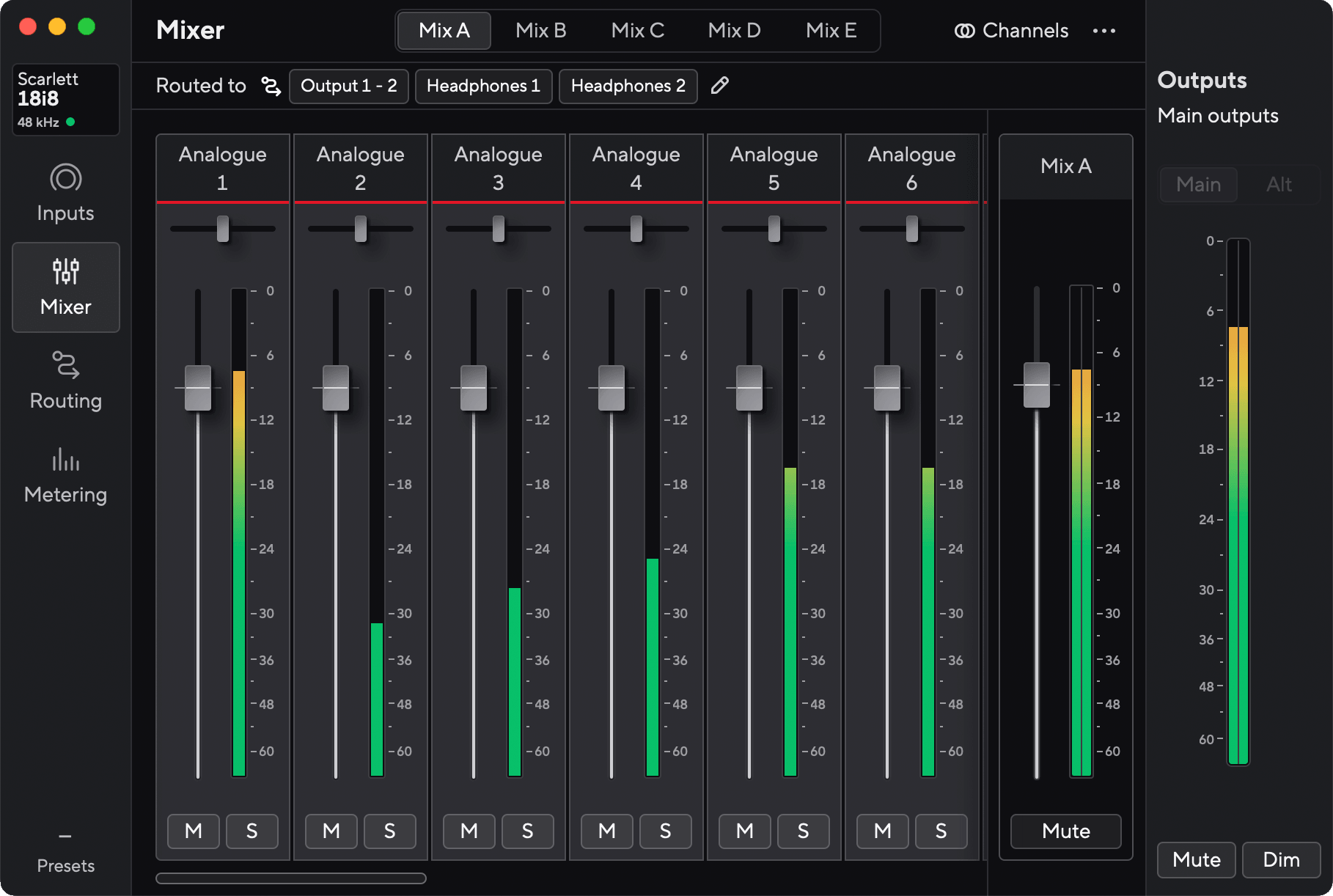
Task: Click the Analogue 5 volume fader handle
Action: point(749,388)
